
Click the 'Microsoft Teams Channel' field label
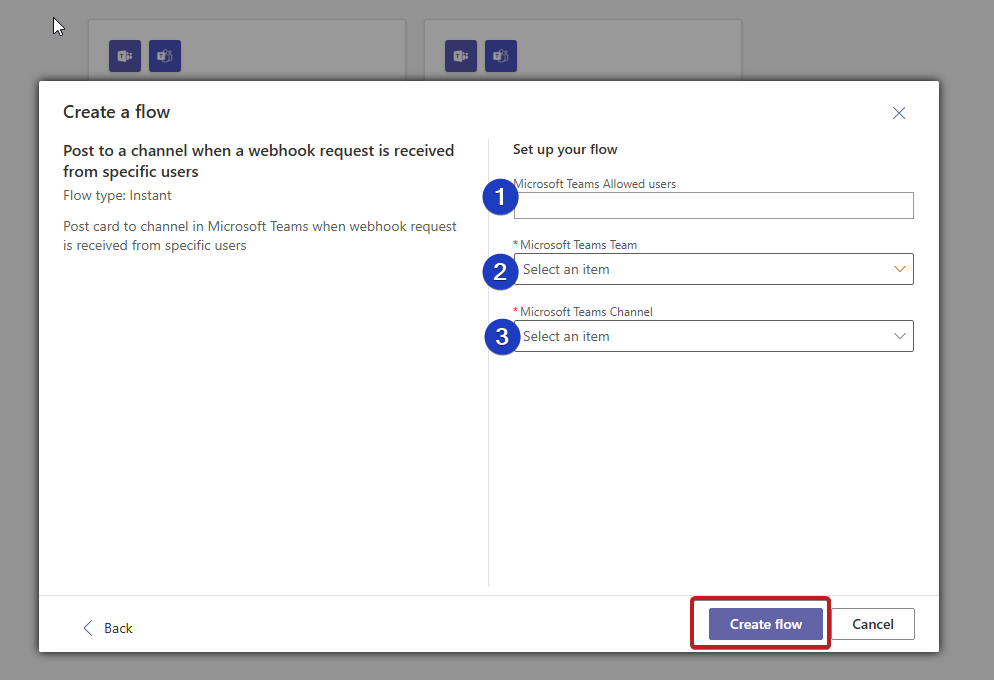586,312
